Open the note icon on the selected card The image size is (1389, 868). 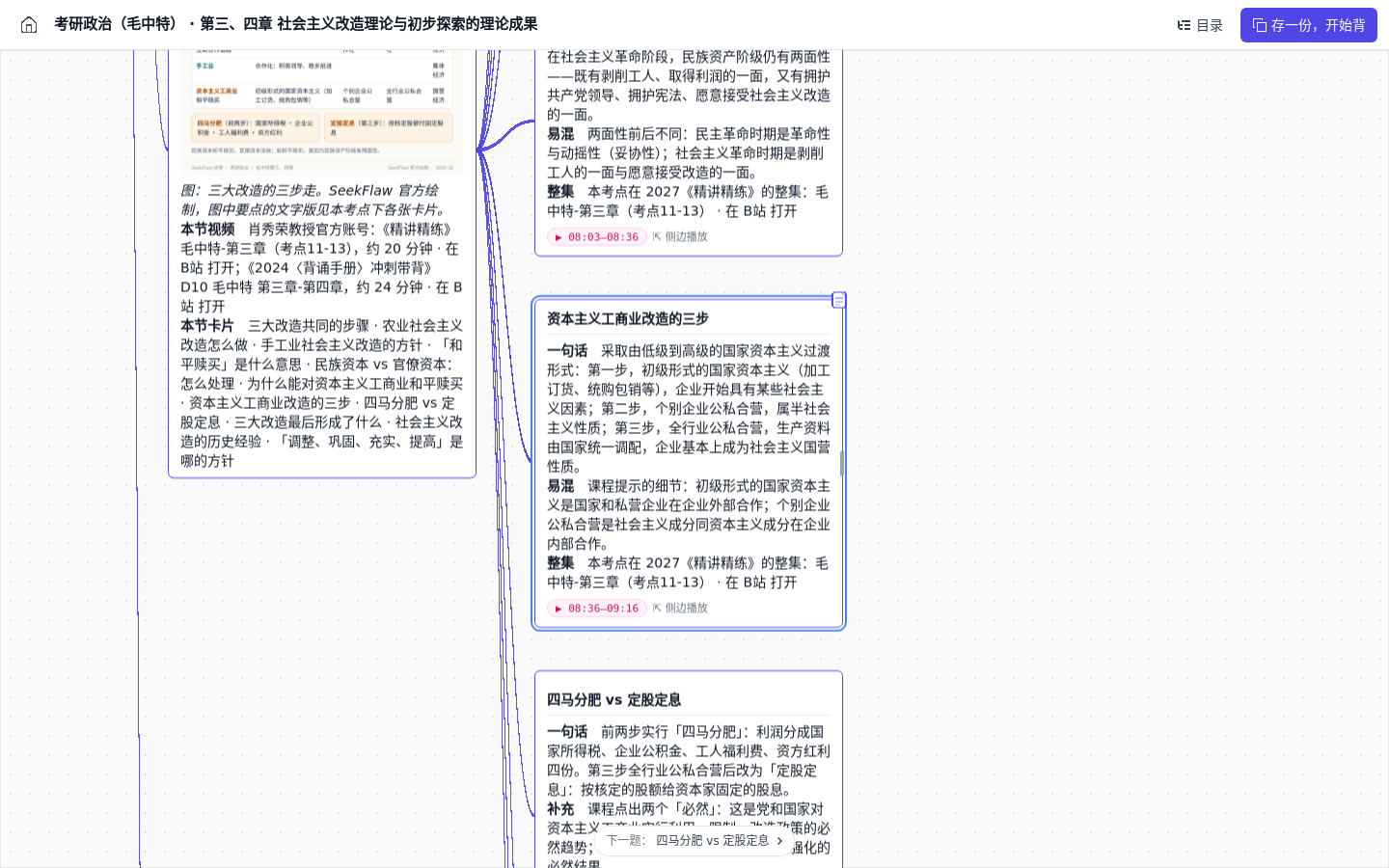(x=839, y=300)
